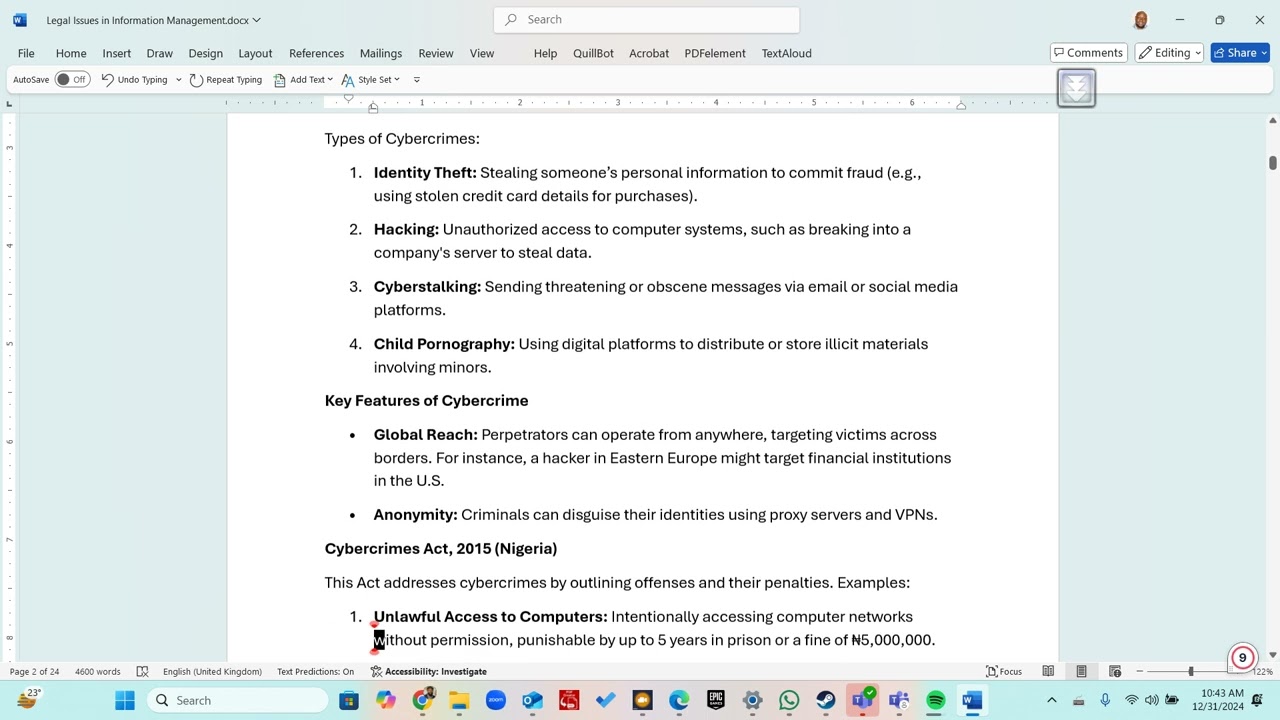Open File Explorer from the taskbar
Screen dimensions: 1280x720
coord(459,700)
